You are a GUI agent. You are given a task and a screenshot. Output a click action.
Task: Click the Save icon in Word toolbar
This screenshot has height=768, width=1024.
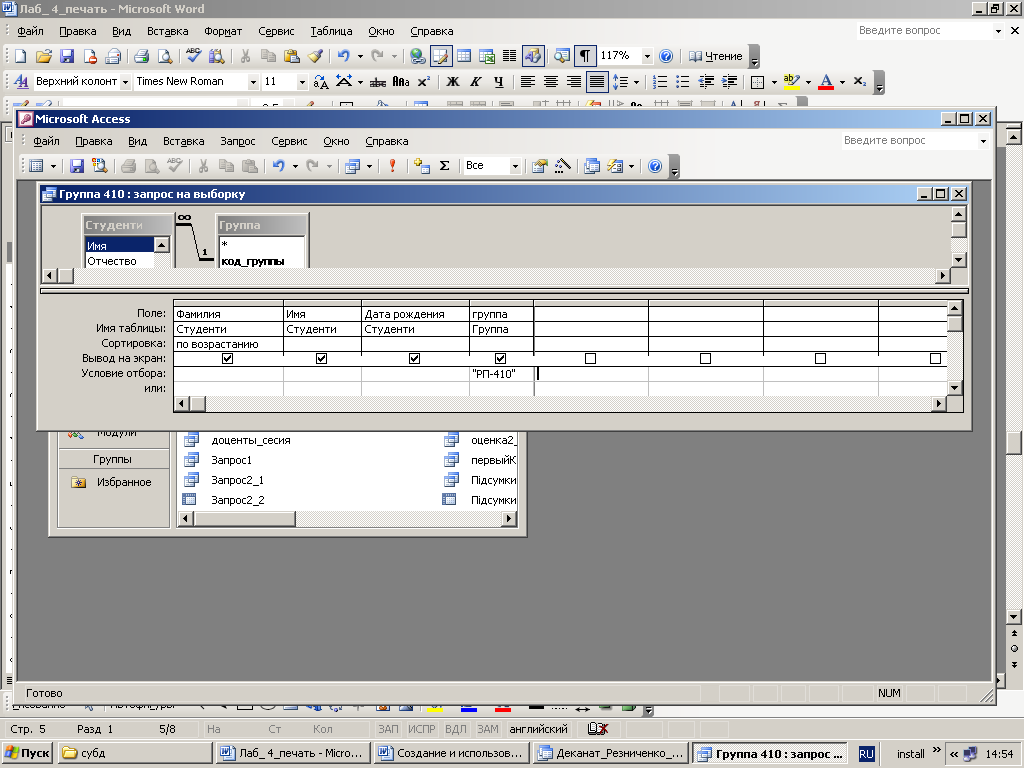tap(67, 56)
